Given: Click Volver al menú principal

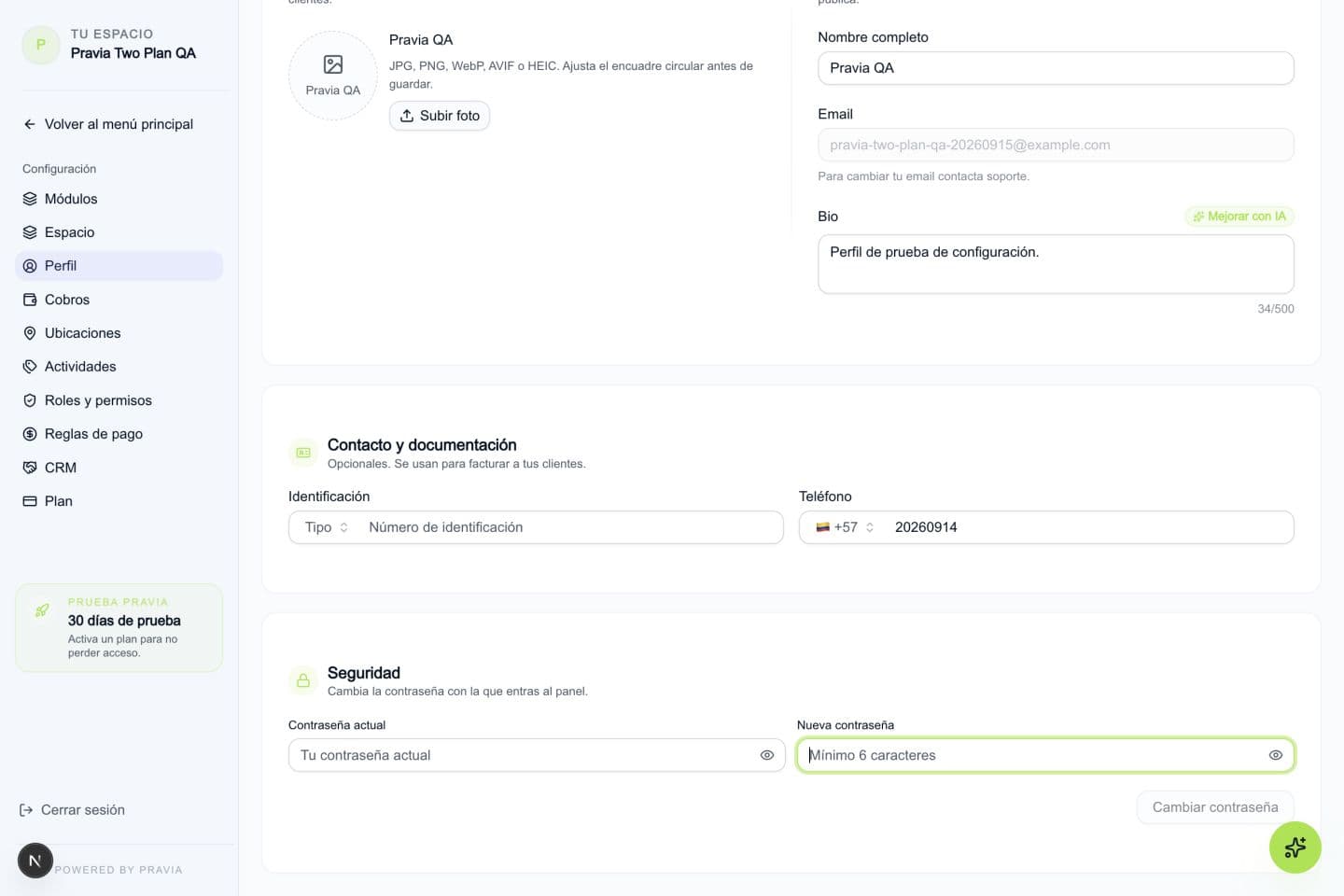Looking at the screenshot, I should 108,124.
